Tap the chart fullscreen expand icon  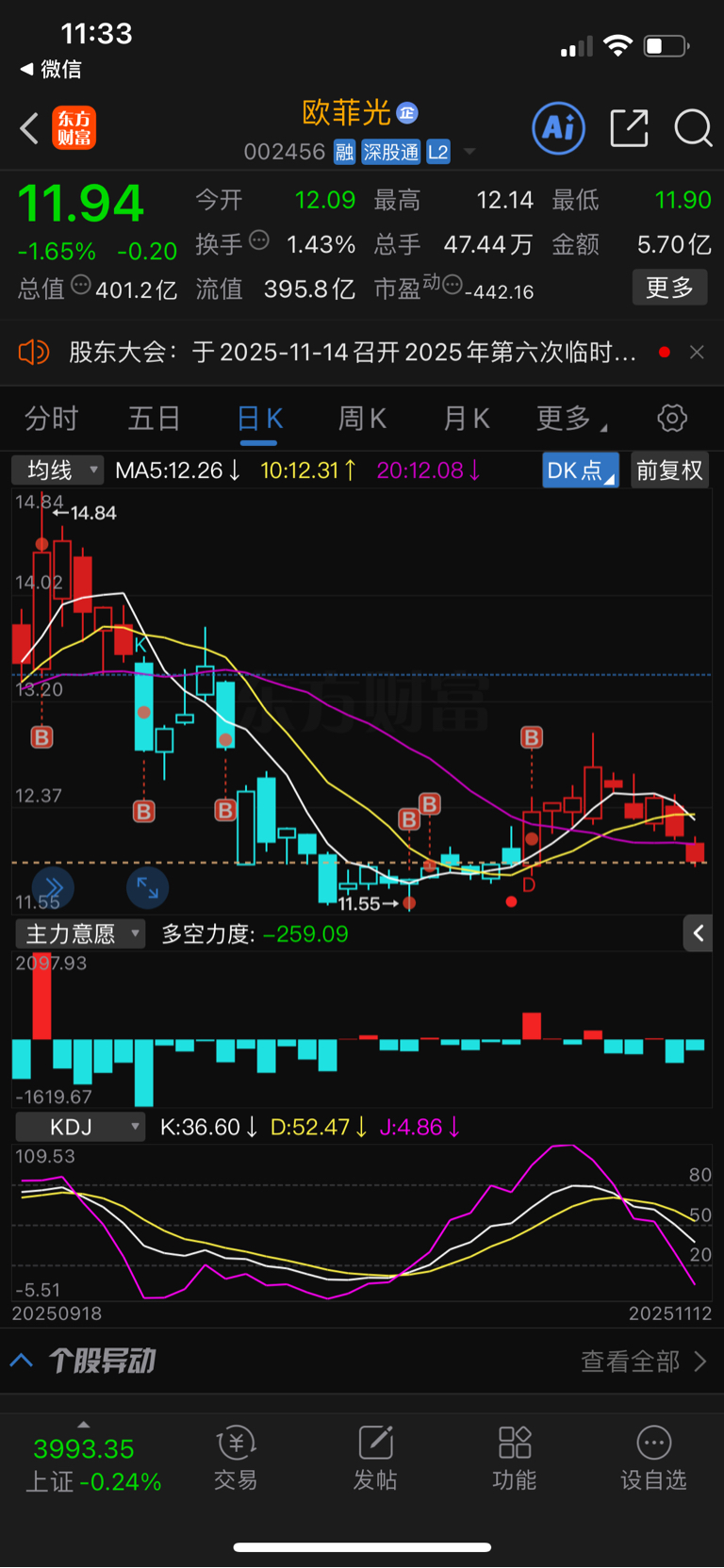pyautogui.click(x=148, y=887)
